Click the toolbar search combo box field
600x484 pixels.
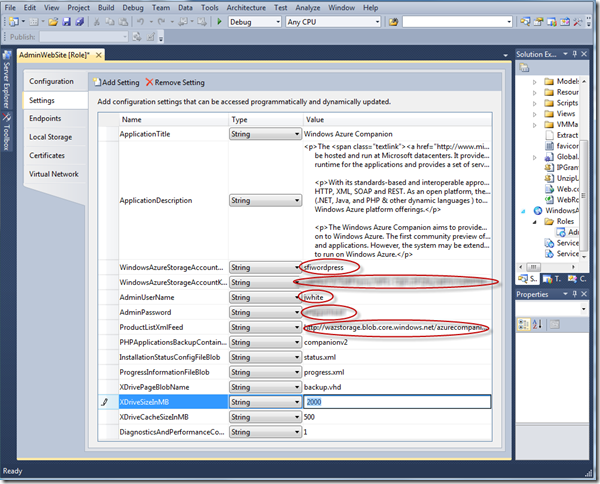(457, 22)
